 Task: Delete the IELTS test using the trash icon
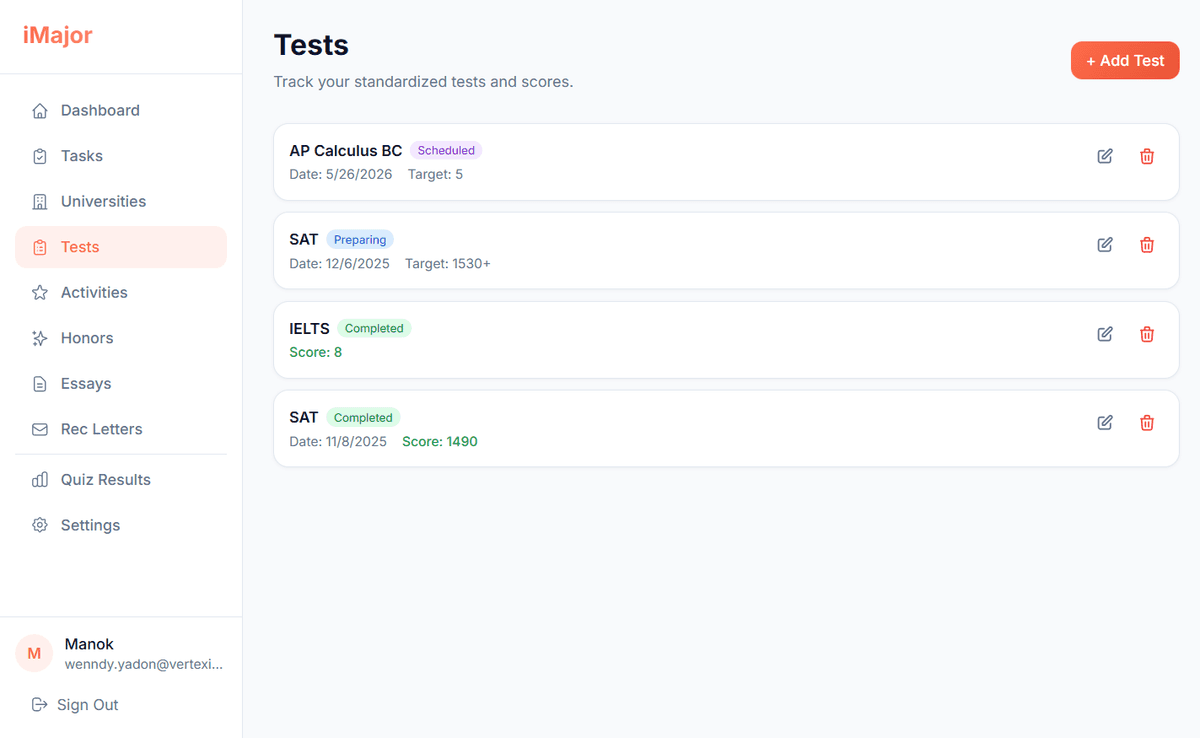(x=1146, y=334)
